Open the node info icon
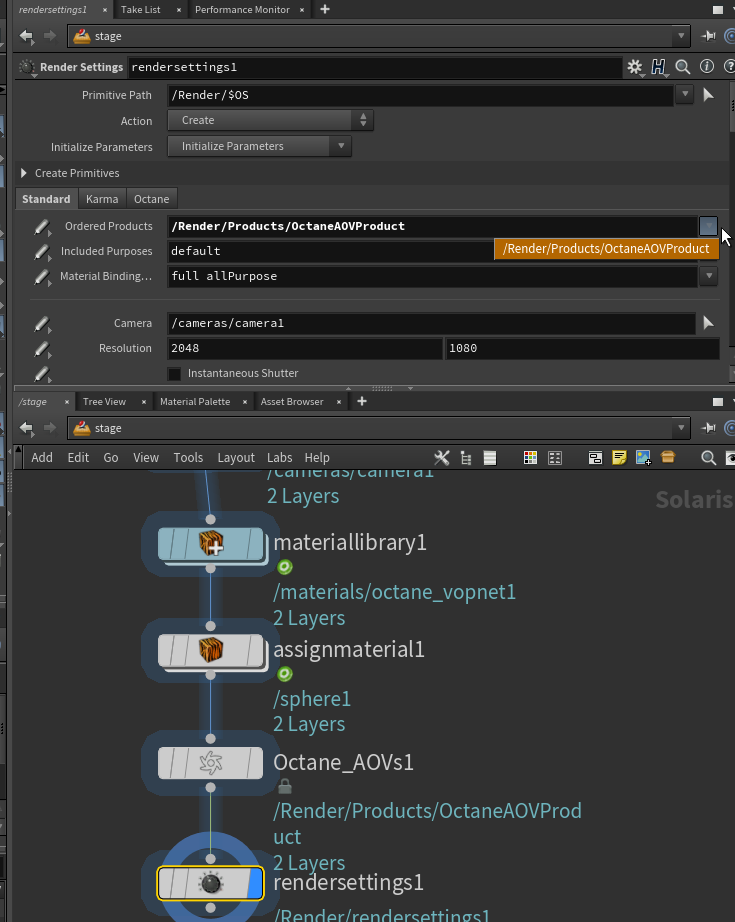The height and width of the screenshot is (922, 735). pos(707,66)
